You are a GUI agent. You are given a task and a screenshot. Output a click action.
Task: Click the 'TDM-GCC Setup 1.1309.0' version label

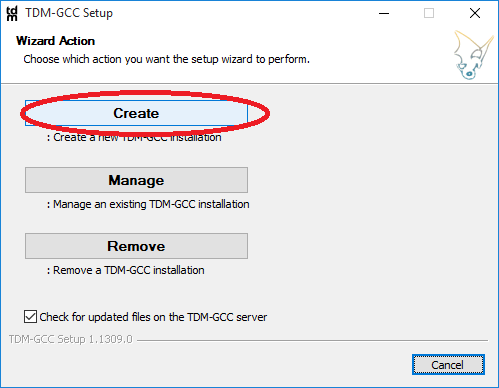coord(71,339)
